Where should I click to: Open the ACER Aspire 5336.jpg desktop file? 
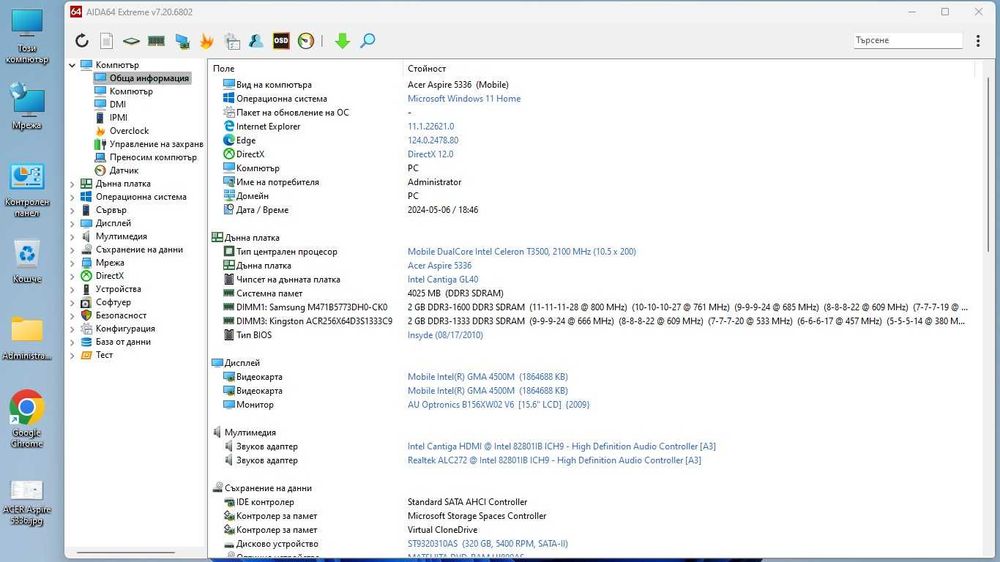click(27, 503)
